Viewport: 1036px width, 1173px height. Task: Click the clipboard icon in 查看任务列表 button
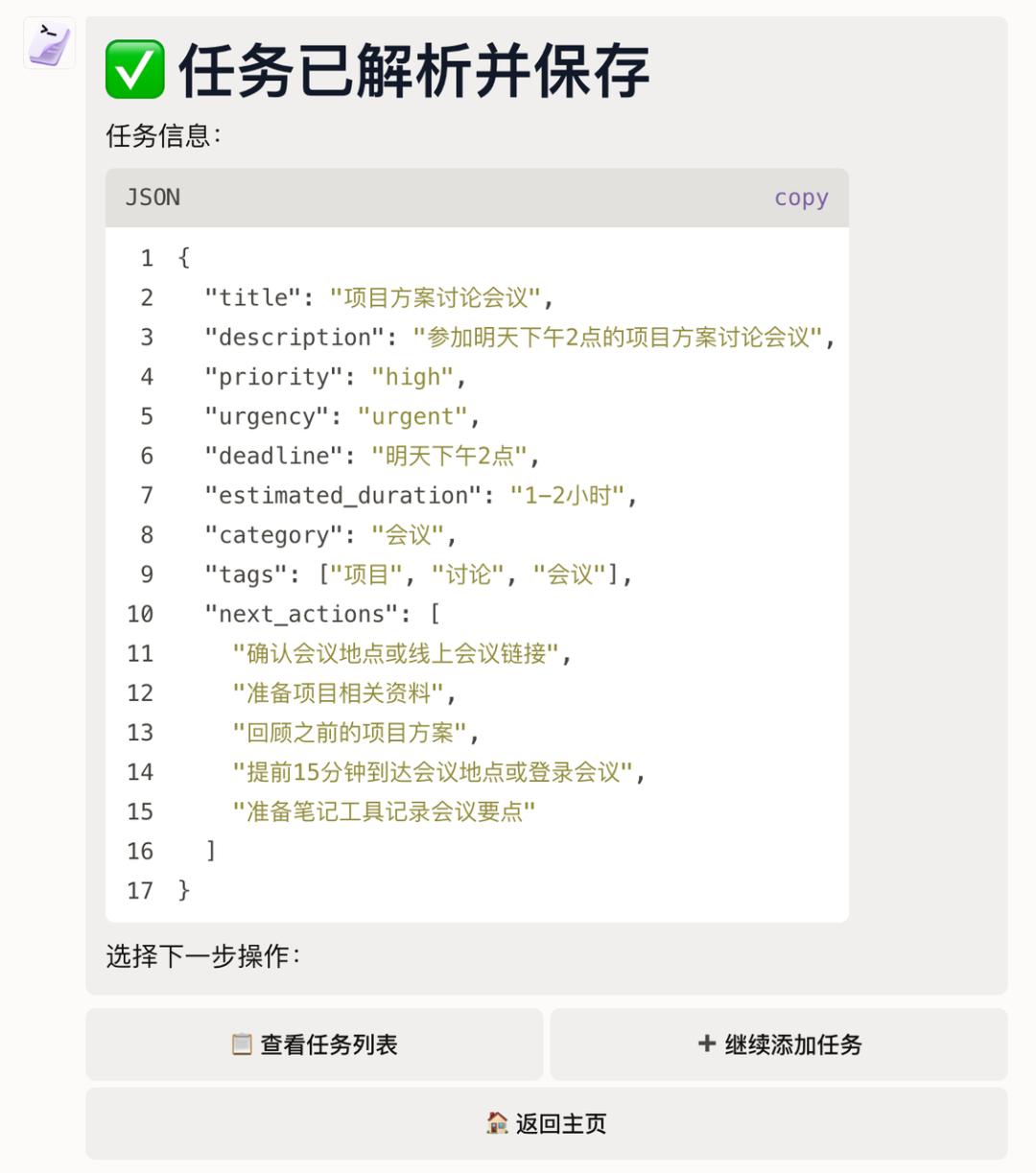241,1044
